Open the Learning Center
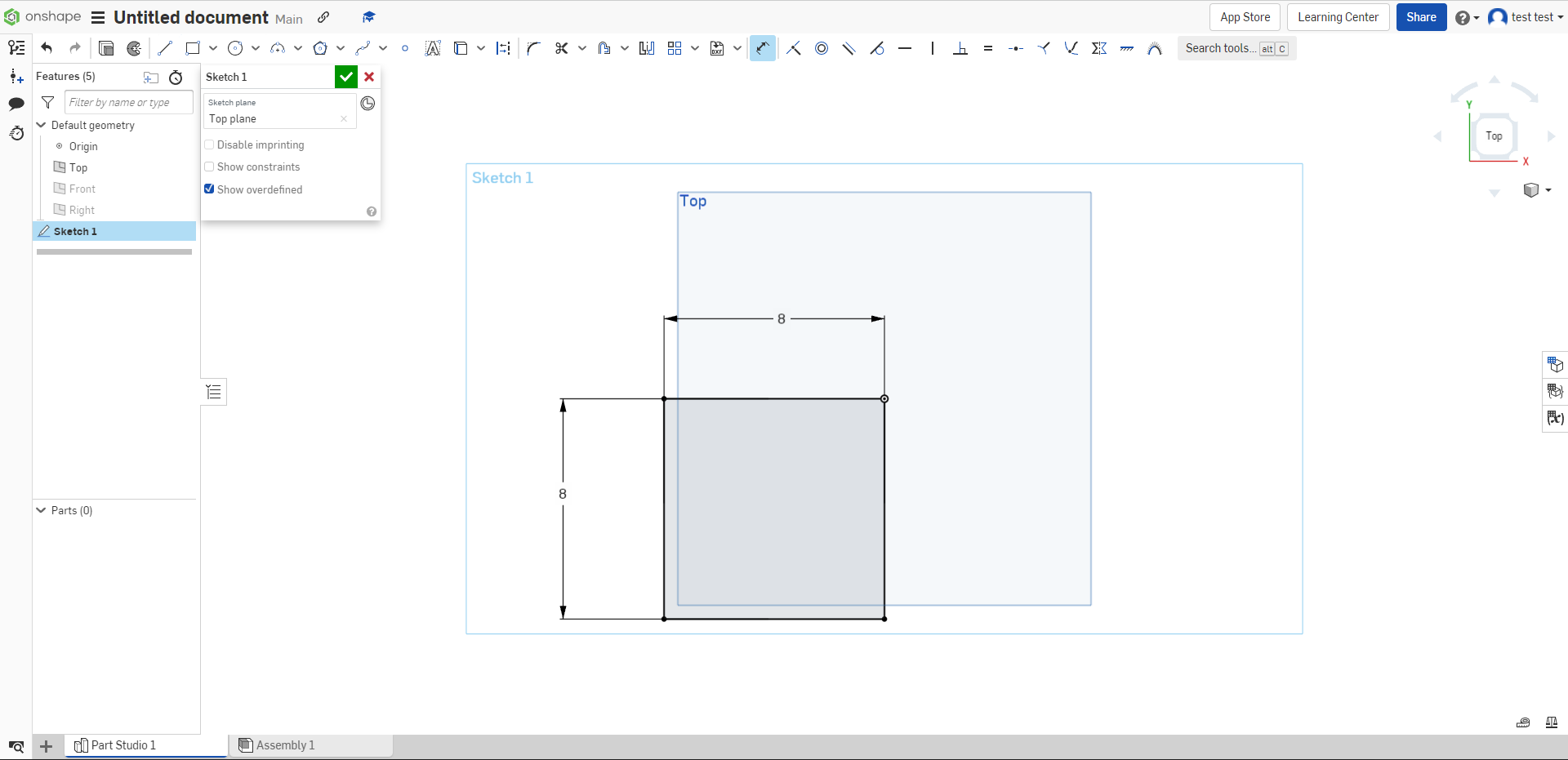 1338,16
